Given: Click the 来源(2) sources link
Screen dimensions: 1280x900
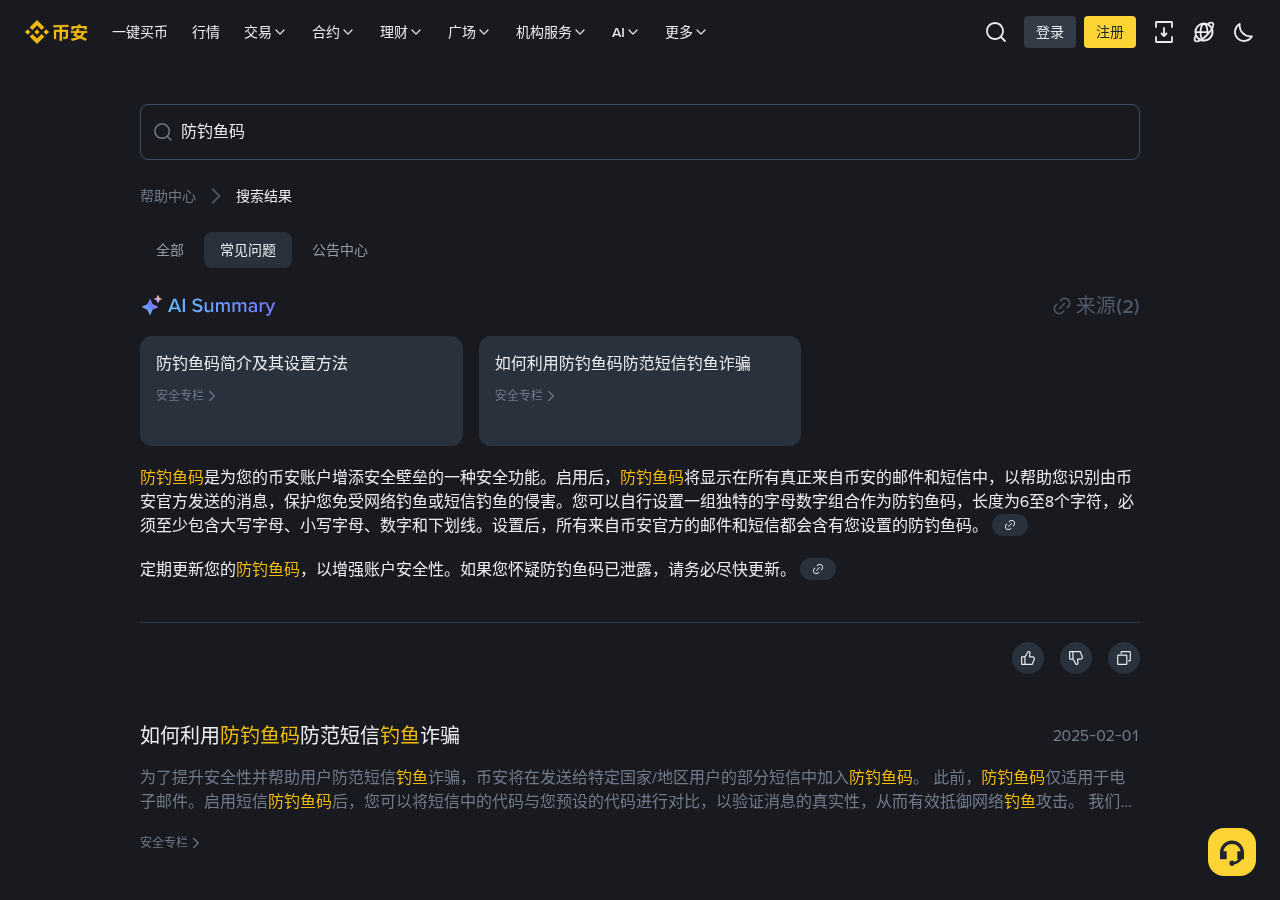Looking at the screenshot, I should [x=1097, y=306].
